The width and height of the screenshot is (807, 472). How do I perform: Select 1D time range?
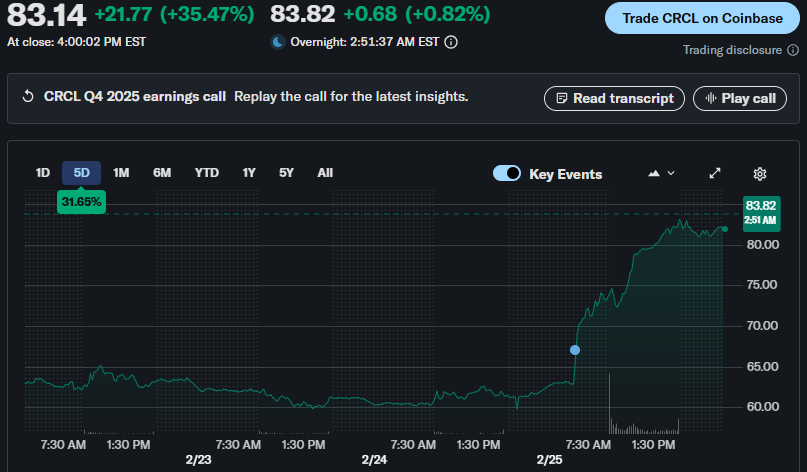click(x=43, y=173)
